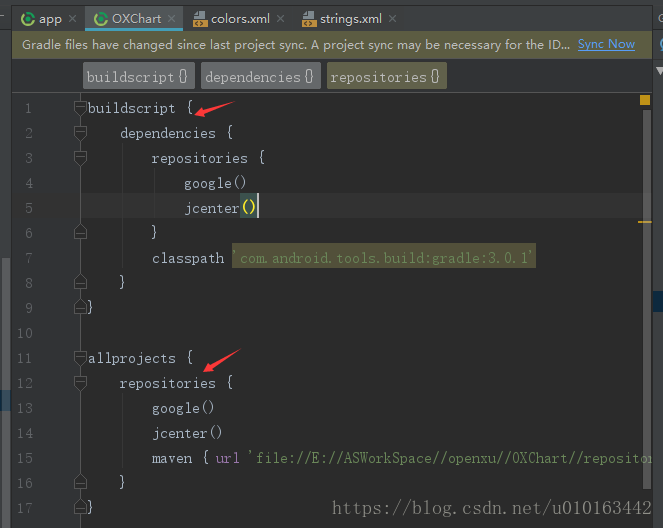The width and height of the screenshot is (663, 528).
Task: Open the colors.xml tab
Action: 240,19
